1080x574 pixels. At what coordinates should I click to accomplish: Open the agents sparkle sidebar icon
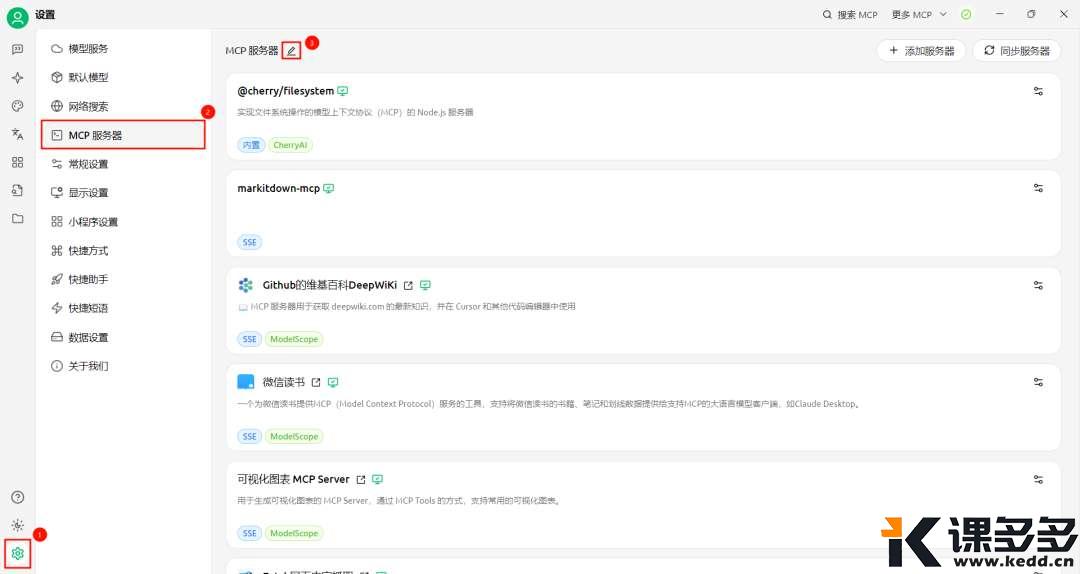point(18,78)
